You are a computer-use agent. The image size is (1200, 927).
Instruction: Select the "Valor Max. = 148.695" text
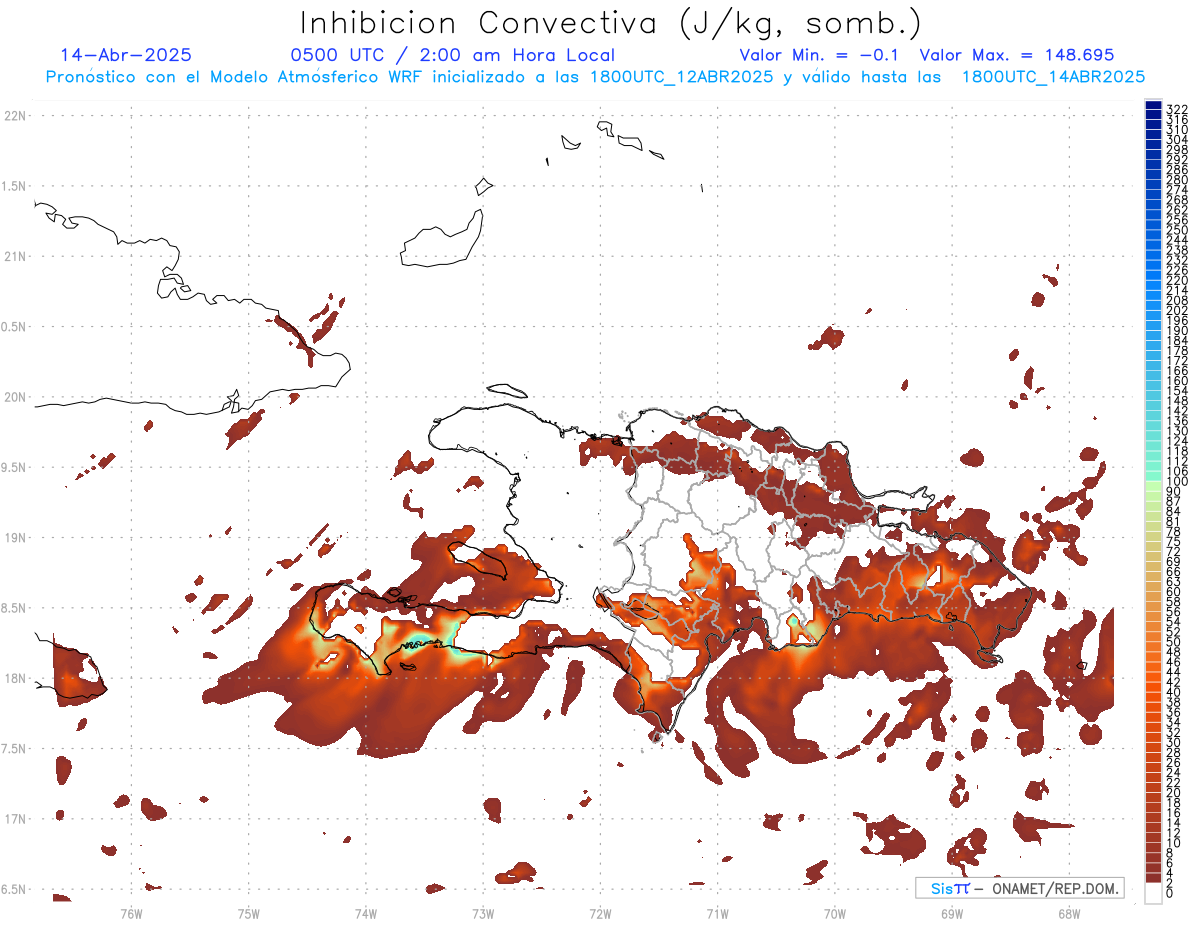1017,55
